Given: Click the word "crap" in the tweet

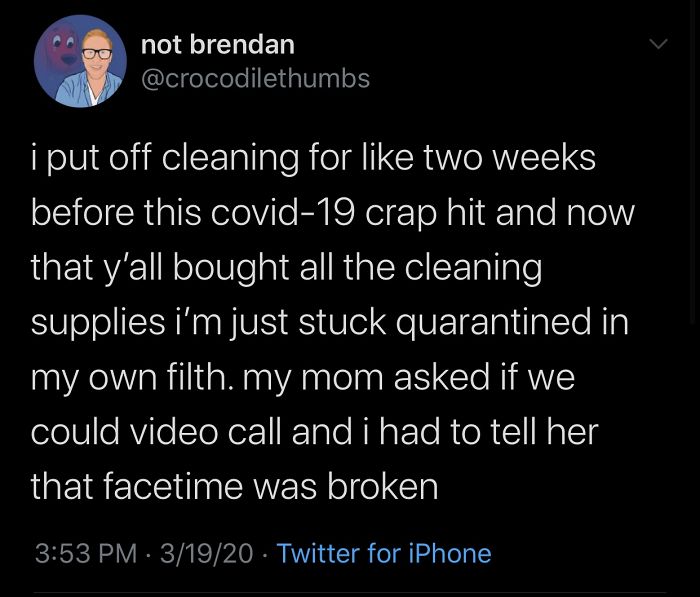Looking at the screenshot, I should pos(421,213).
